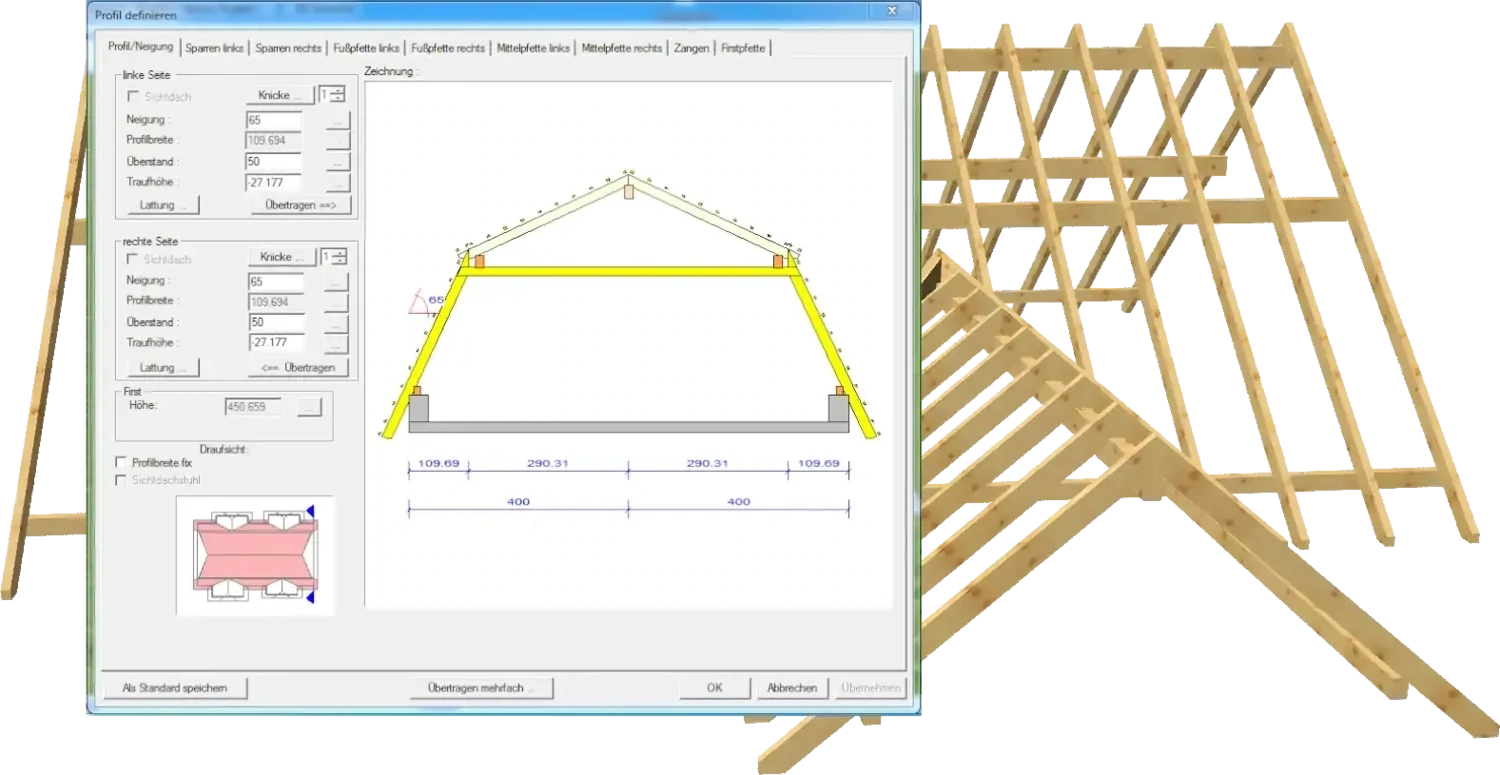Click the ellipsis button beside linke Seite Traufhöhe

[338, 183]
